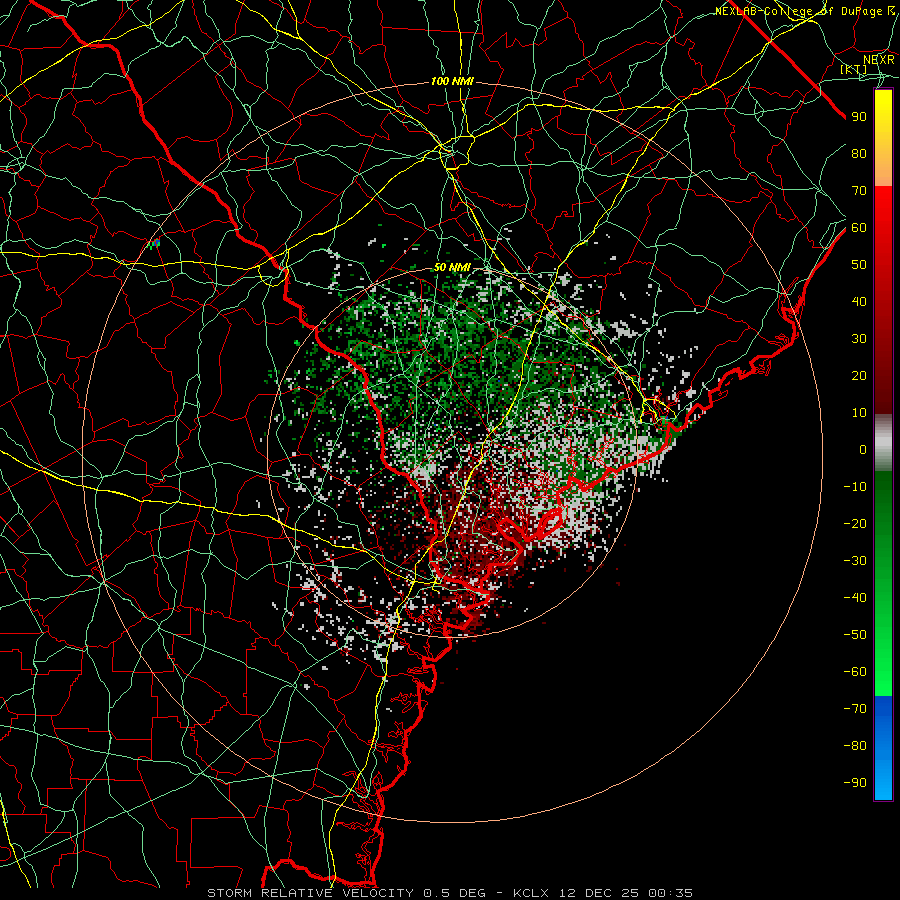This screenshot has height=900, width=900.
Task: Click the 0 value on velocity scale
Action: pyautogui.click(x=863, y=449)
